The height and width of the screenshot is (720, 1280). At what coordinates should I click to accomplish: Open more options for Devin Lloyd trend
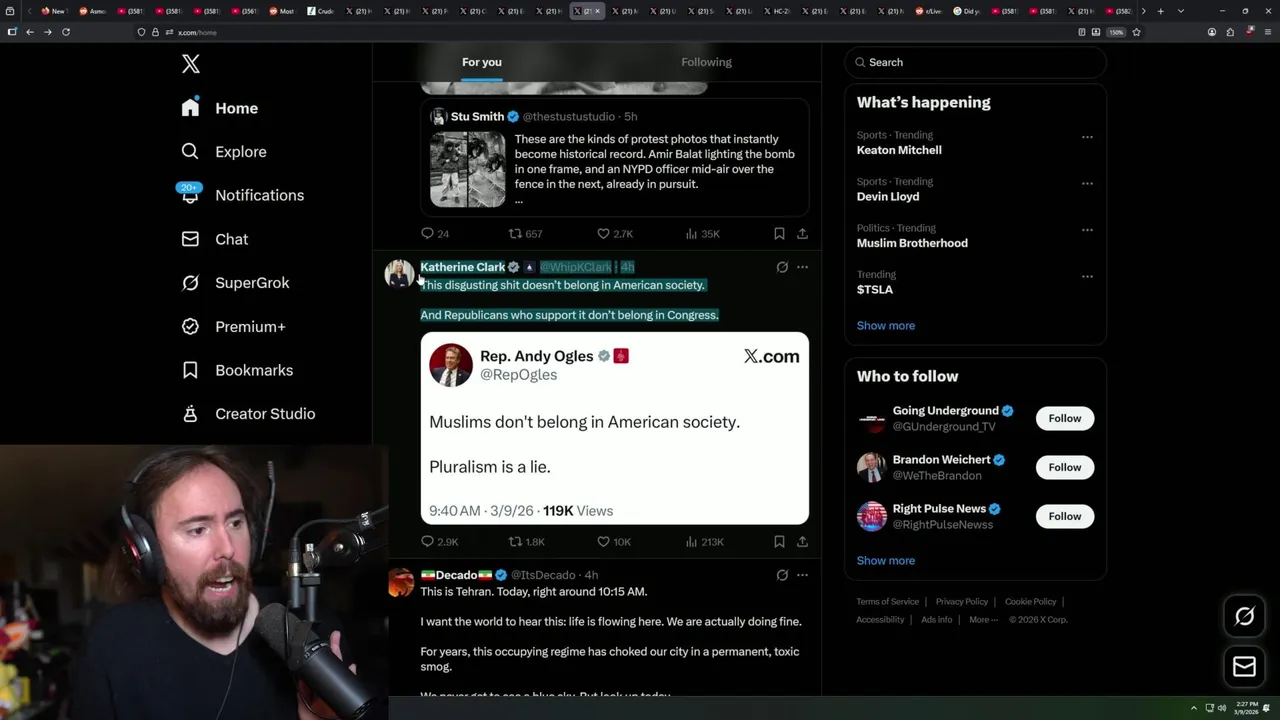tap(1087, 183)
